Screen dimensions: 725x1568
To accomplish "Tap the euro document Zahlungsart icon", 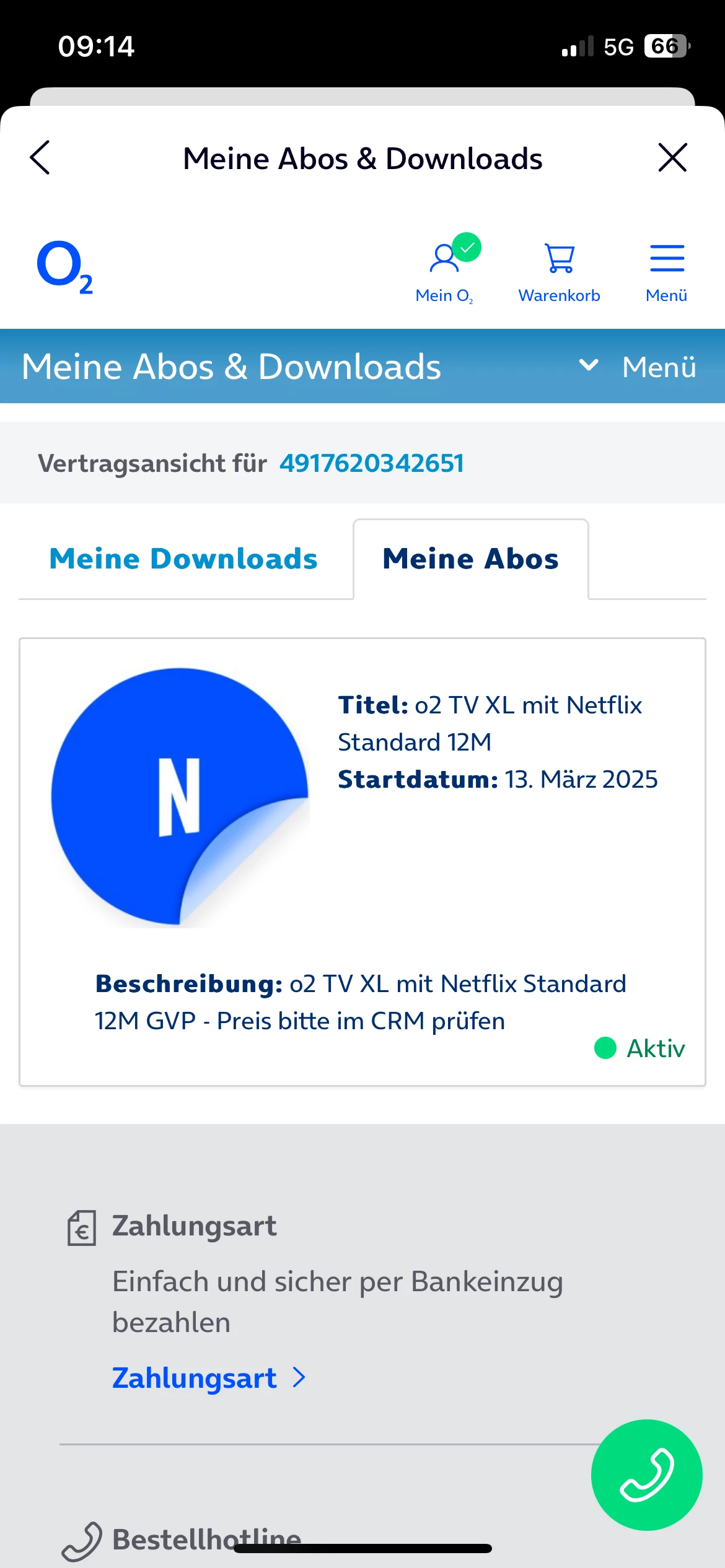I will [x=82, y=1227].
